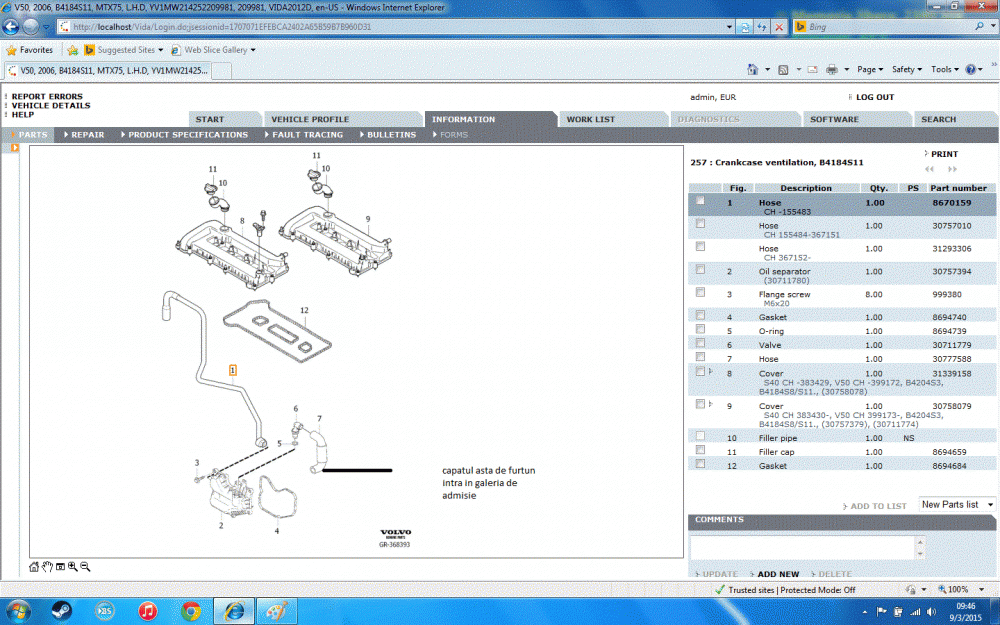Viewport: 1000px width, 625px height.
Task: Click the printer icon in IE command bar
Action: [832, 70]
